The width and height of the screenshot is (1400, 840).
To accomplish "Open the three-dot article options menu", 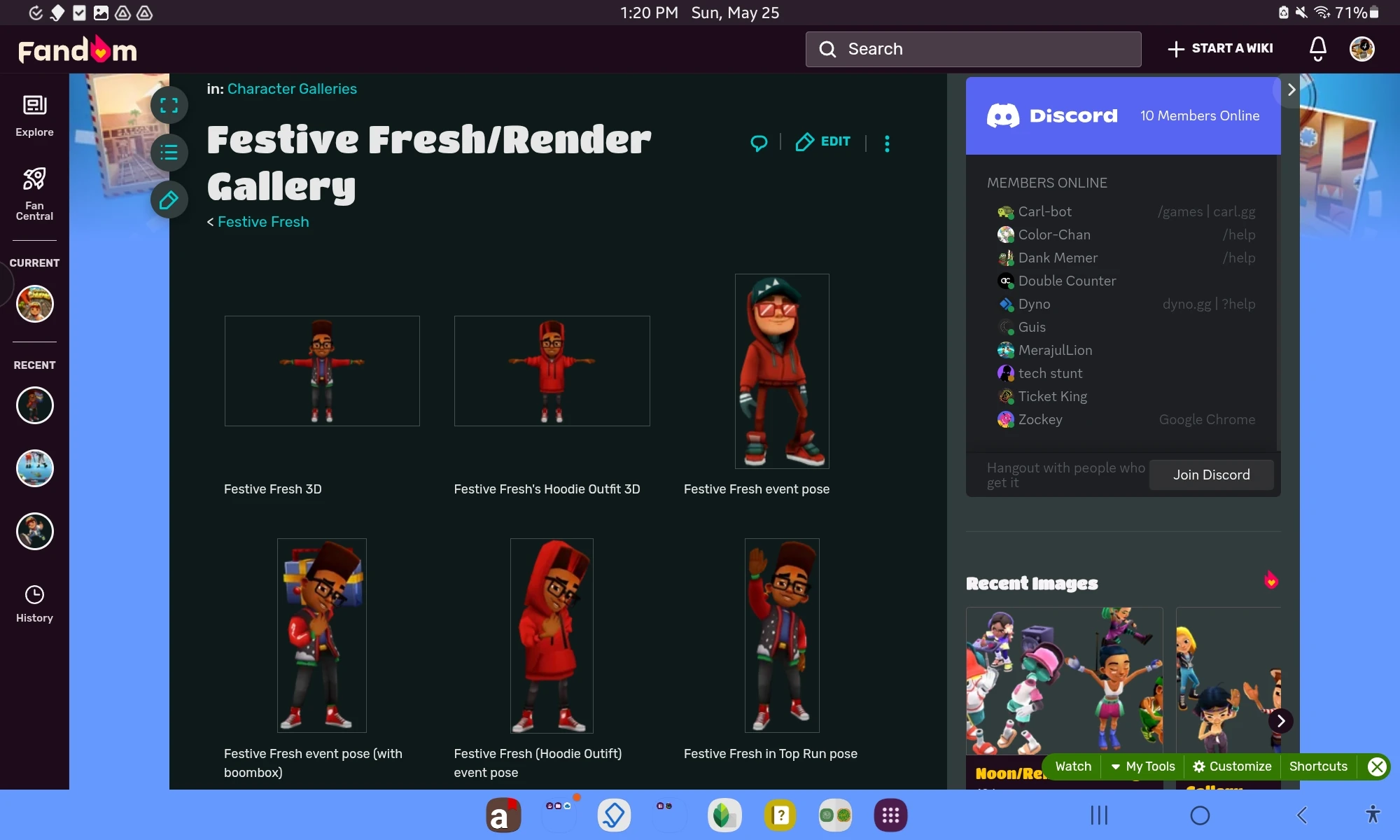I will click(886, 143).
